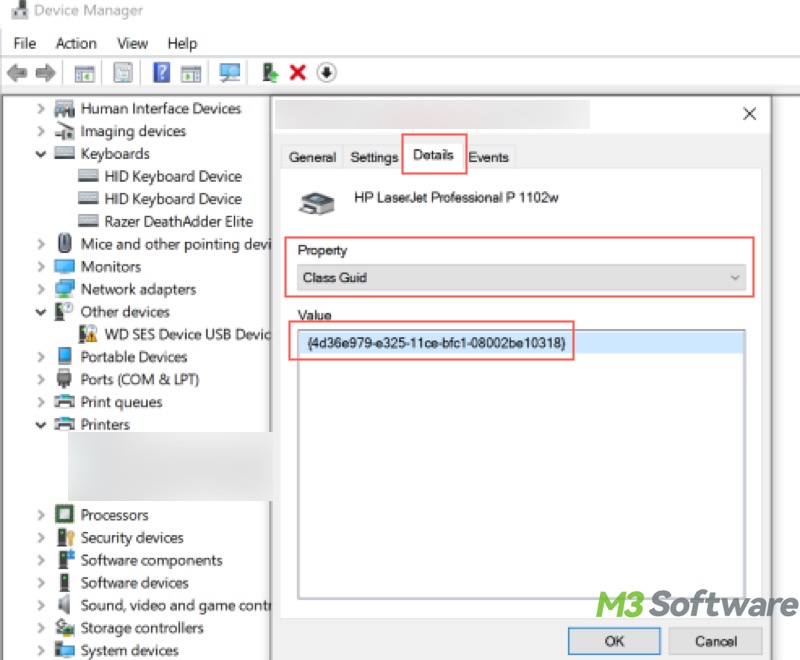
Task: Expand the Portable Devices node
Action: [x=41, y=357]
